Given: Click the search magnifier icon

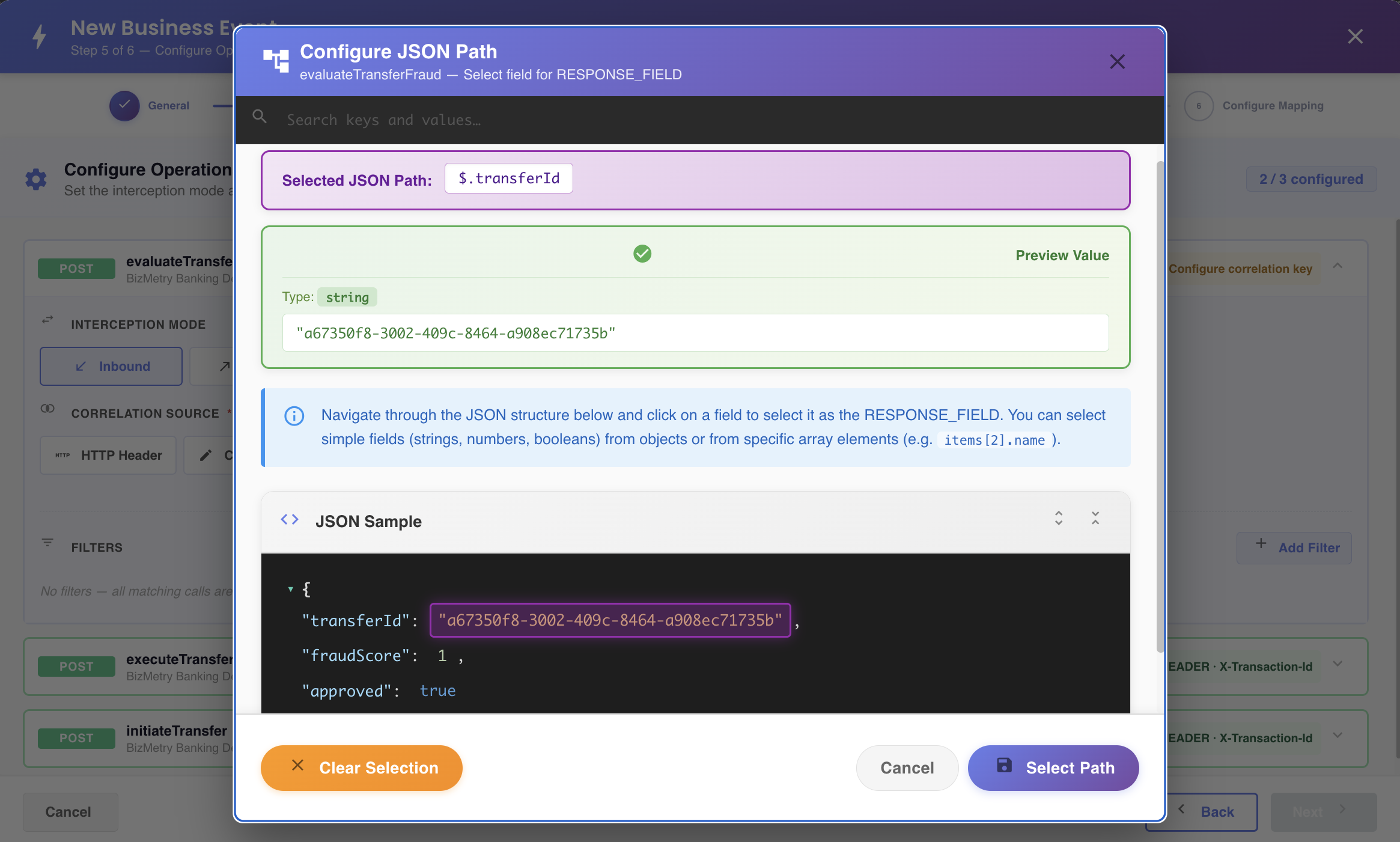Looking at the screenshot, I should click(260, 117).
